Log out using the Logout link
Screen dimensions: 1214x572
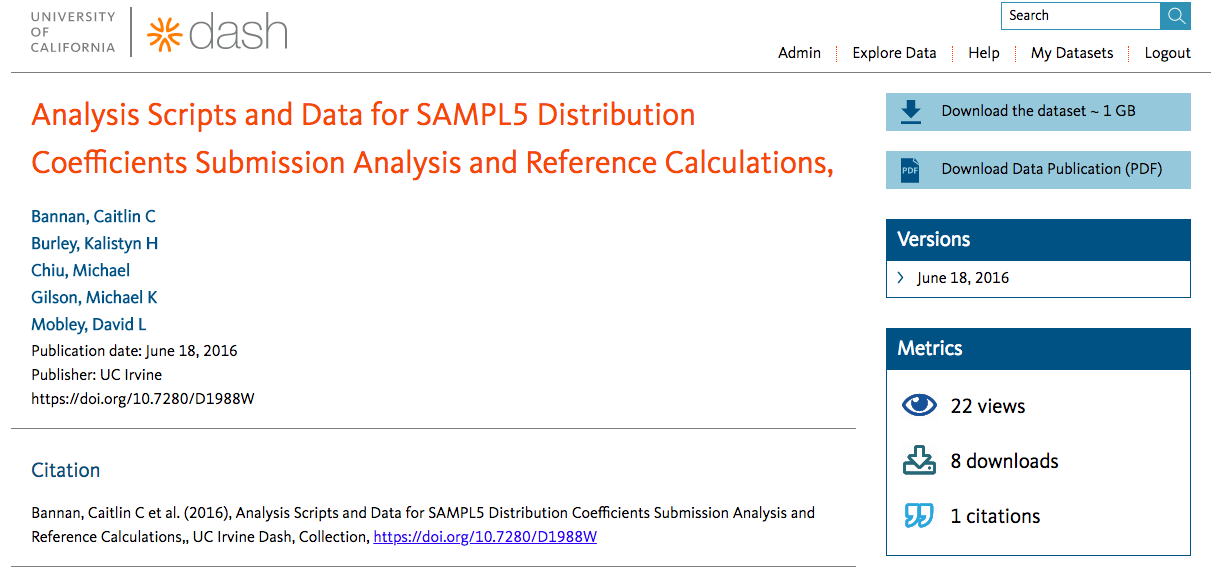point(1167,53)
